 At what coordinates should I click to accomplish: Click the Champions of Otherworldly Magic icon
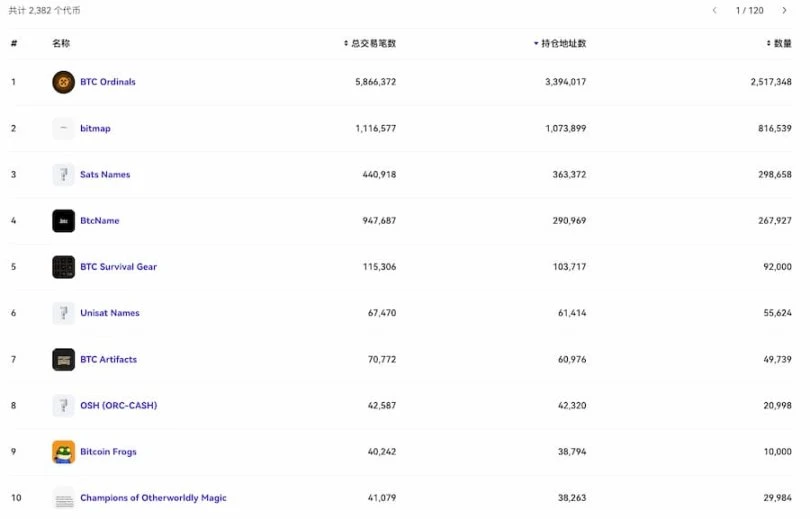pyautogui.click(x=63, y=498)
